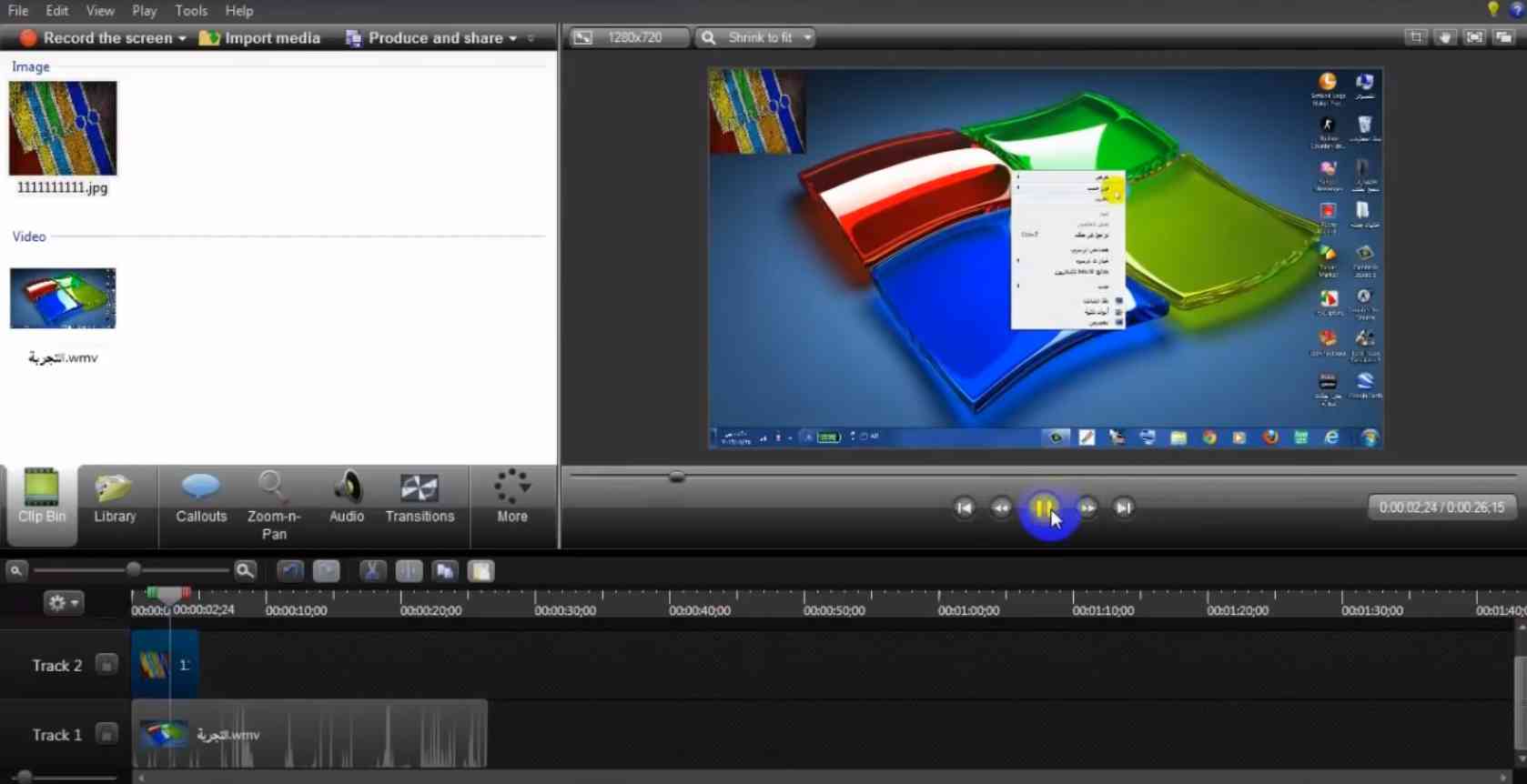Select the .wmv video clip on Track 1
This screenshot has width=1527, height=784.
[x=310, y=734]
